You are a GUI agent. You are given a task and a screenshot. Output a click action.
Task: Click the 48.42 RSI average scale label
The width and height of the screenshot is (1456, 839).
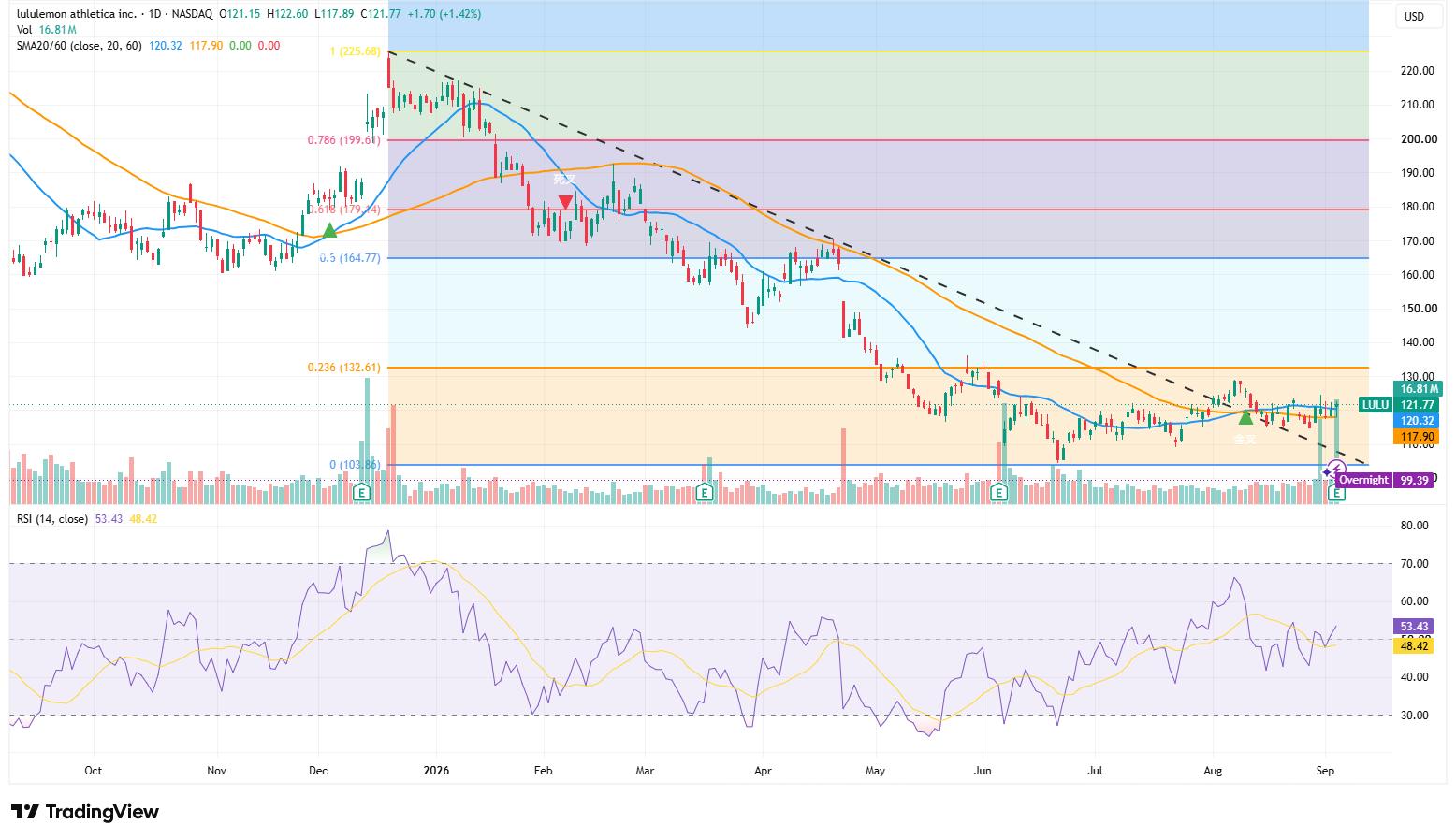coord(1415,645)
